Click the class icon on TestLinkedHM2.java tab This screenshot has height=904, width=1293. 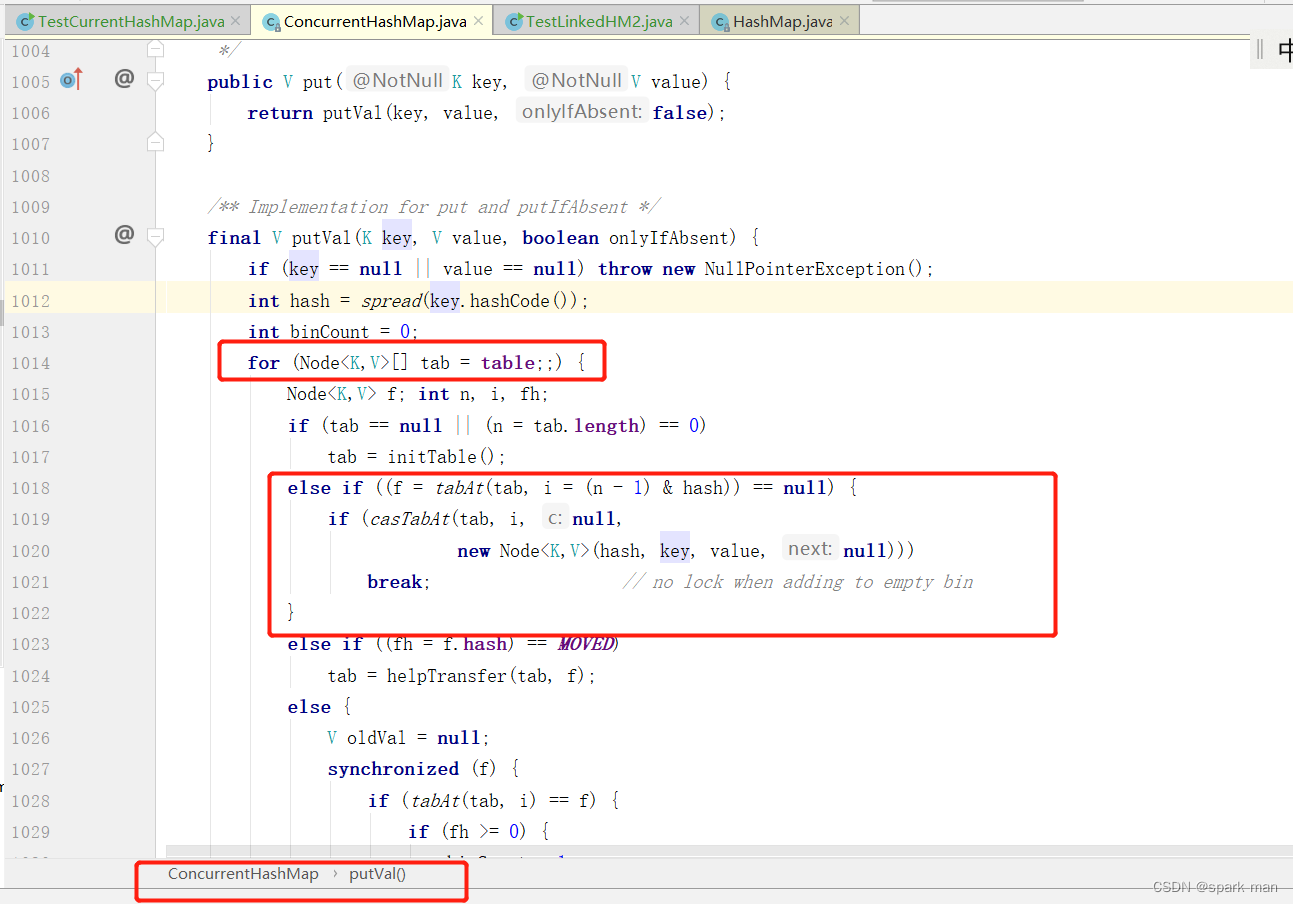514,22
